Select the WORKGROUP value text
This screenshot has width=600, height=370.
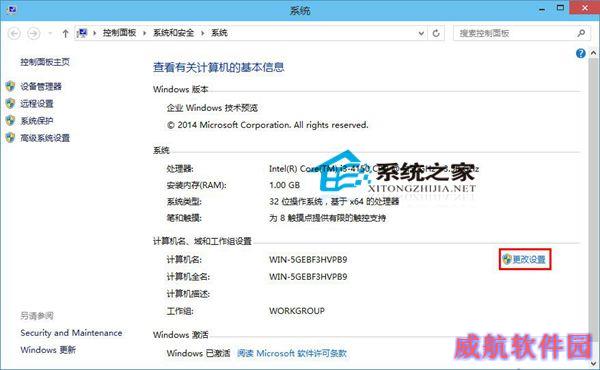(x=297, y=311)
